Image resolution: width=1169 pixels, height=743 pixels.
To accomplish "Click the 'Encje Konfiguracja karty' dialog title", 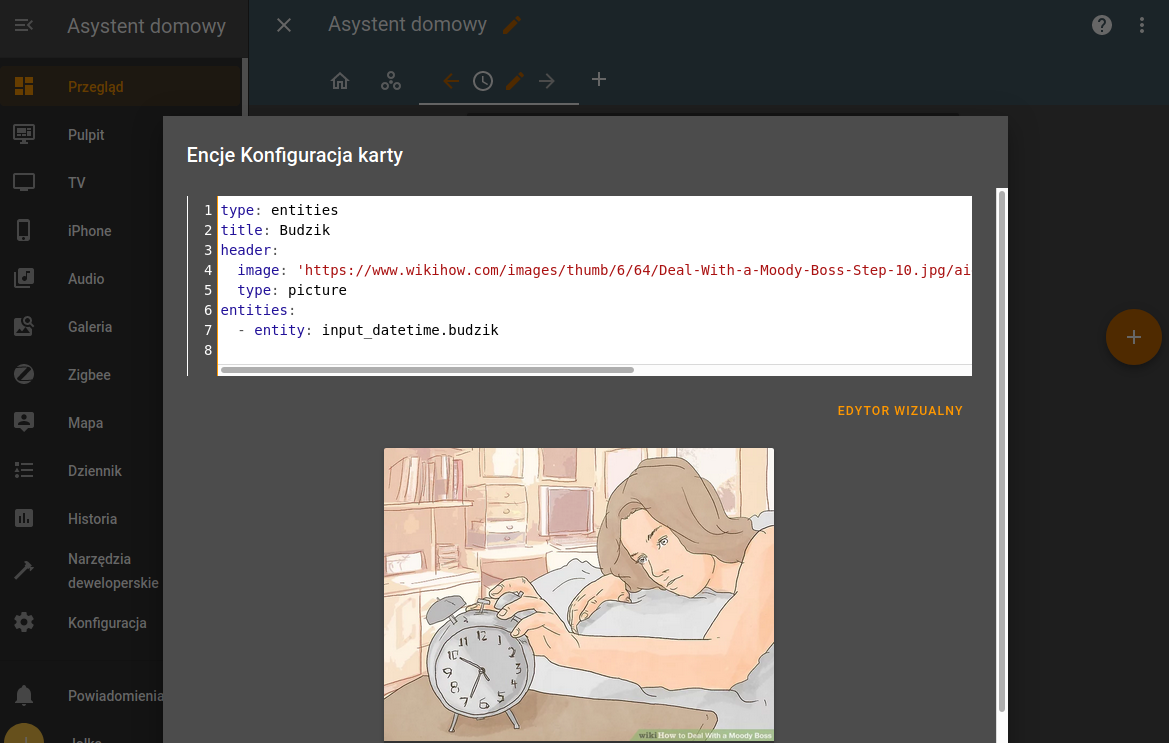I will pyautogui.click(x=294, y=155).
